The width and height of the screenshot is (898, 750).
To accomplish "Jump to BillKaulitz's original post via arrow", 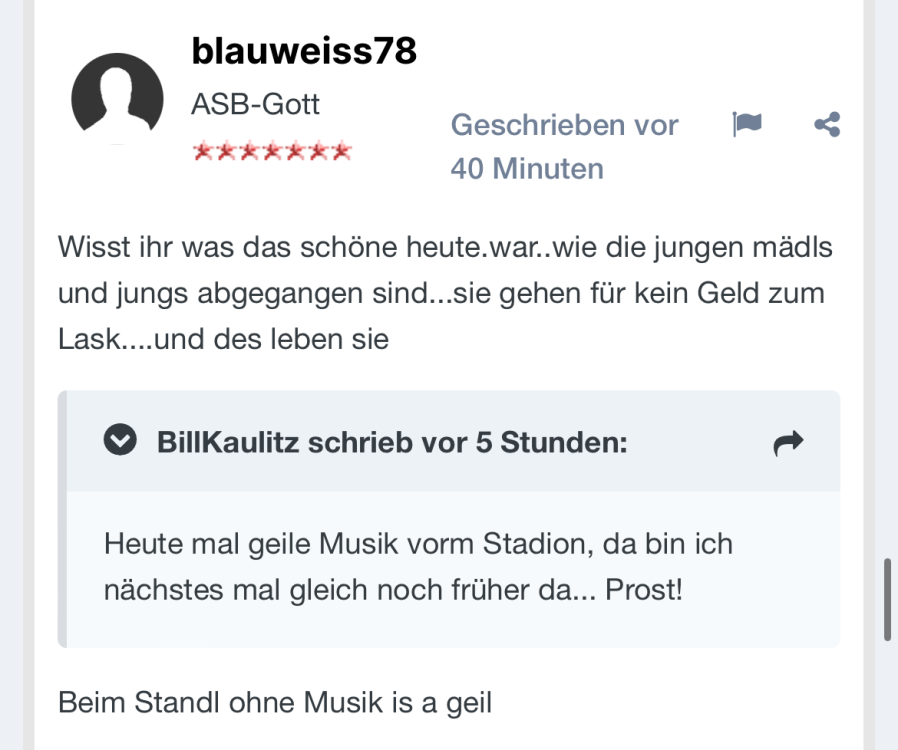I will point(788,443).
